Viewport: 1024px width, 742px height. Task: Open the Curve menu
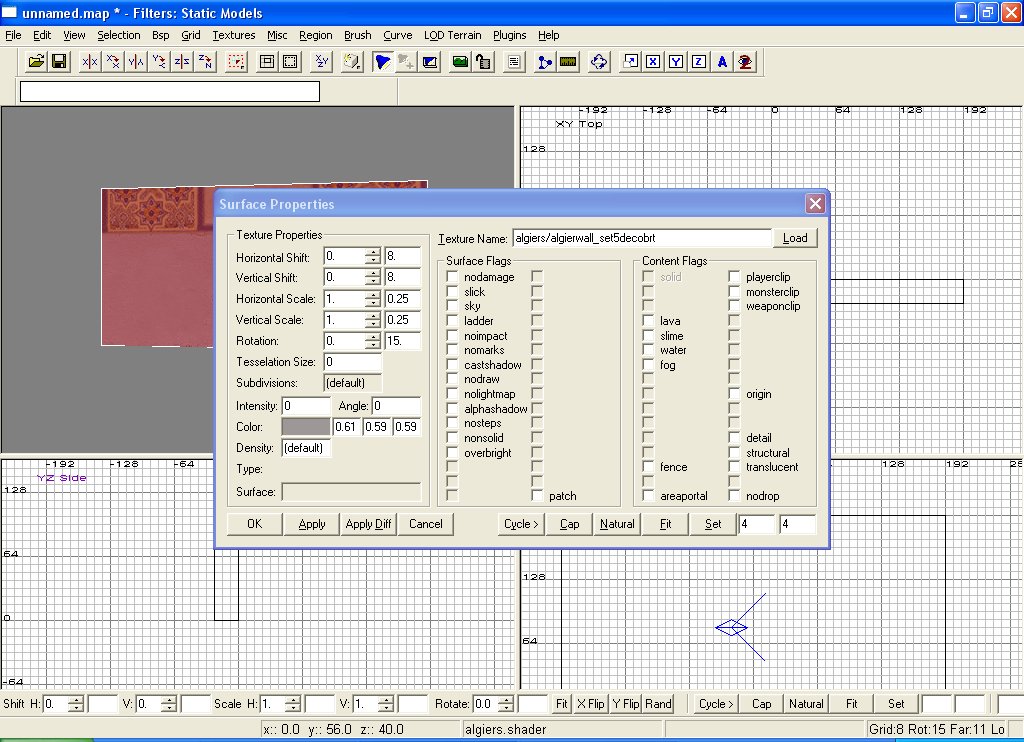[397, 35]
